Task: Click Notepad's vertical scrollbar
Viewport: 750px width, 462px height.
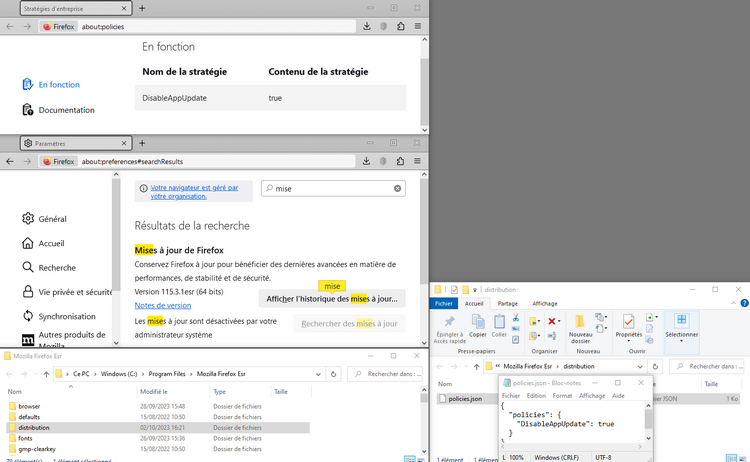Action: 649,419
